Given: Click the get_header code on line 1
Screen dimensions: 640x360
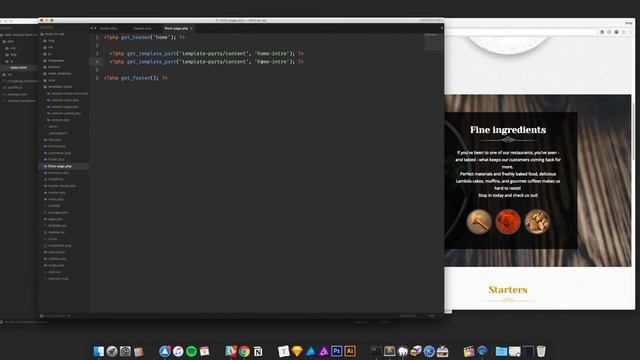Looking at the screenshot, I should click(x=144, y=37).
